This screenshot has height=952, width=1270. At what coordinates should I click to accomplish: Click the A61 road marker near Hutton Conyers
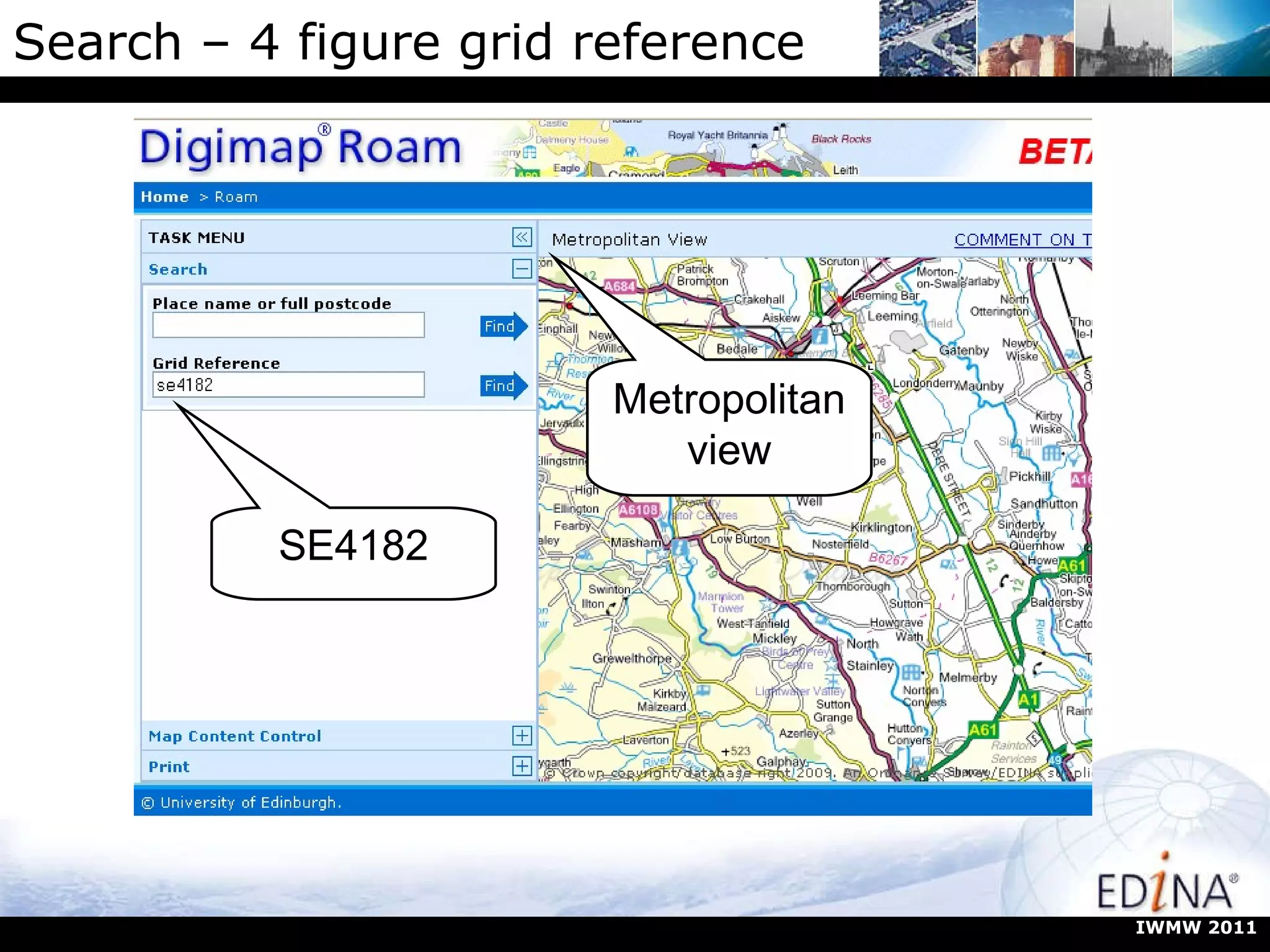983,730
